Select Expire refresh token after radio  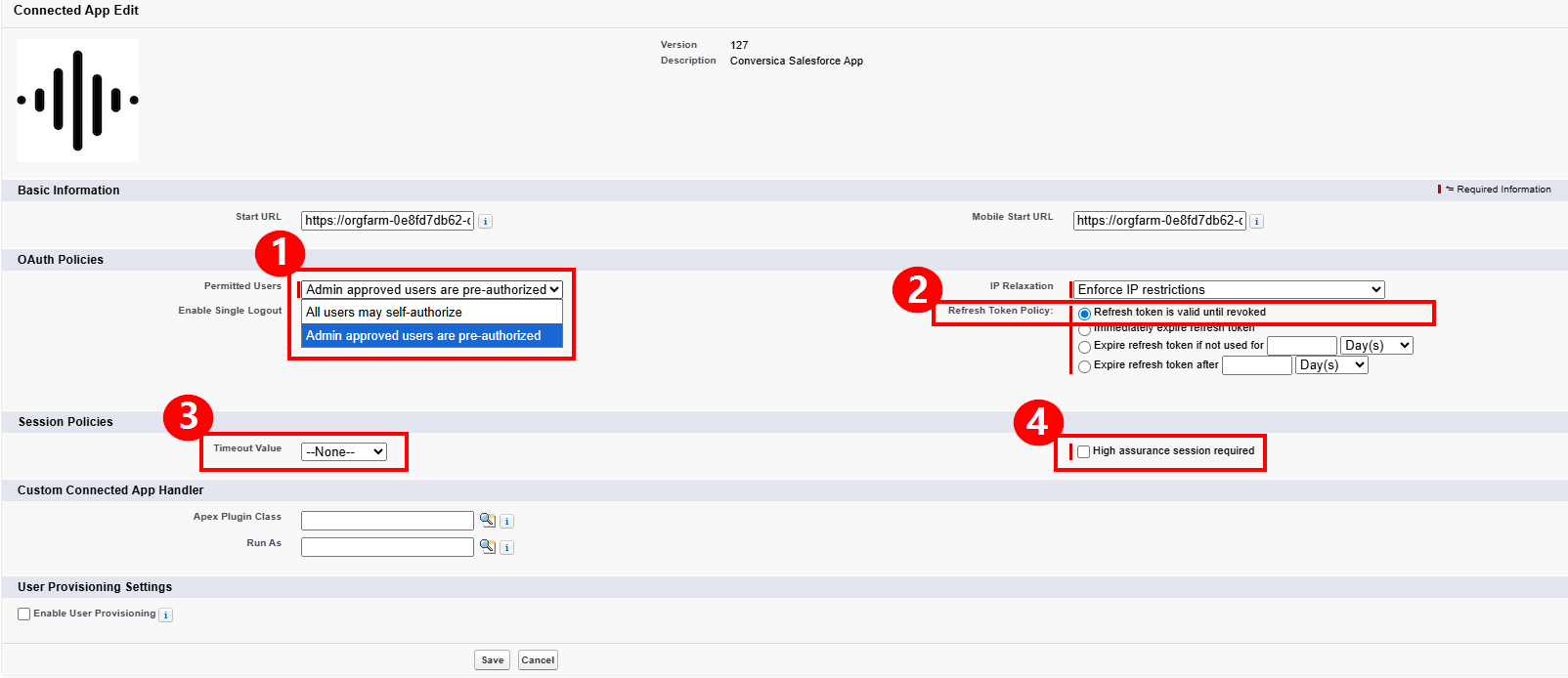(x=1084, y=366)
